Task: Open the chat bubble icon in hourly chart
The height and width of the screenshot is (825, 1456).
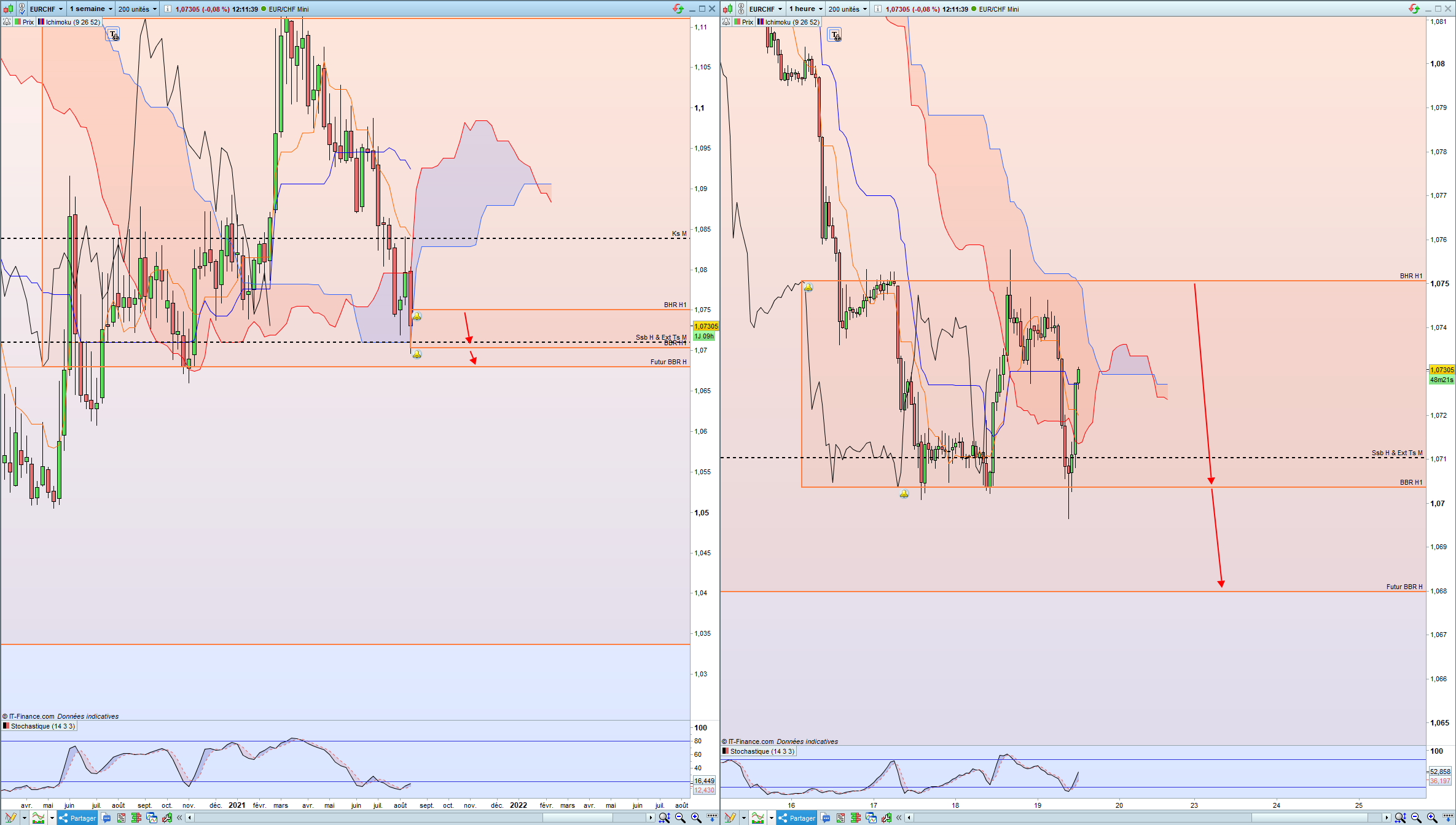Action: pyautogui.click(x=826, y=818)
